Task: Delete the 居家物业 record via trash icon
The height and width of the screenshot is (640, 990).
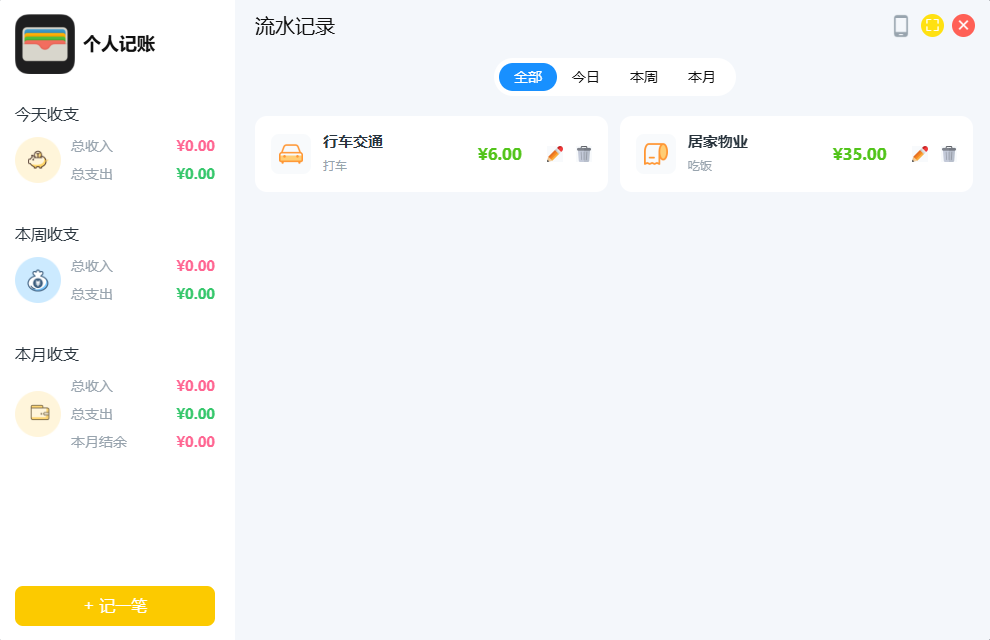Action: point(949,154)
